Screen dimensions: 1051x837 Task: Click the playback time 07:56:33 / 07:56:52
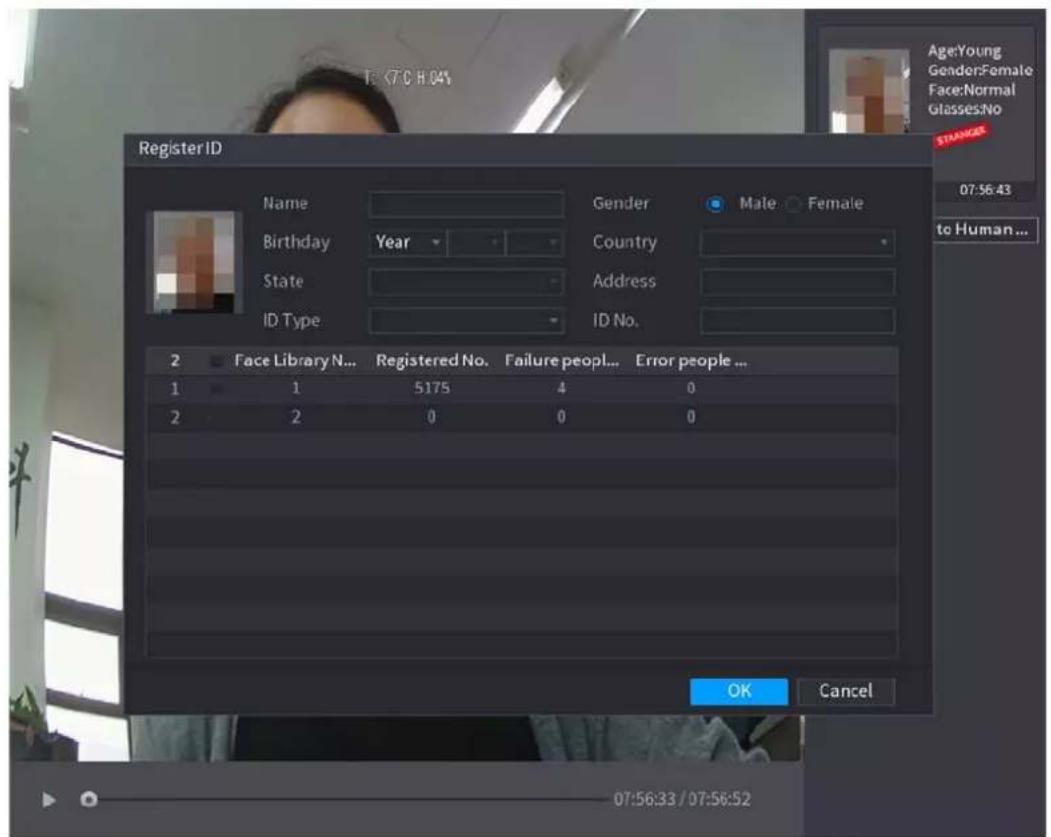[x=682, y=799]
